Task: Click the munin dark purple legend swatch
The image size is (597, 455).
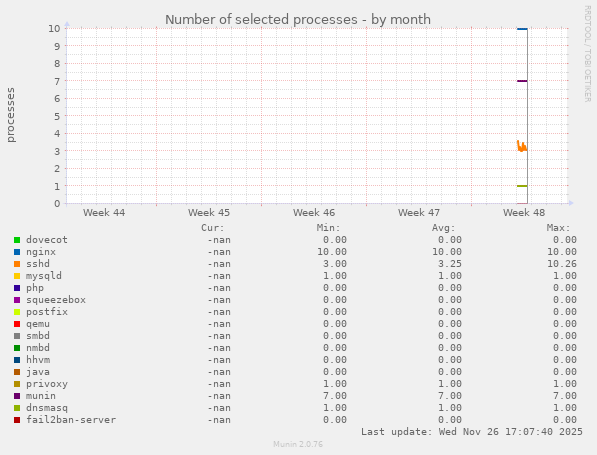Action: [17, 396]
